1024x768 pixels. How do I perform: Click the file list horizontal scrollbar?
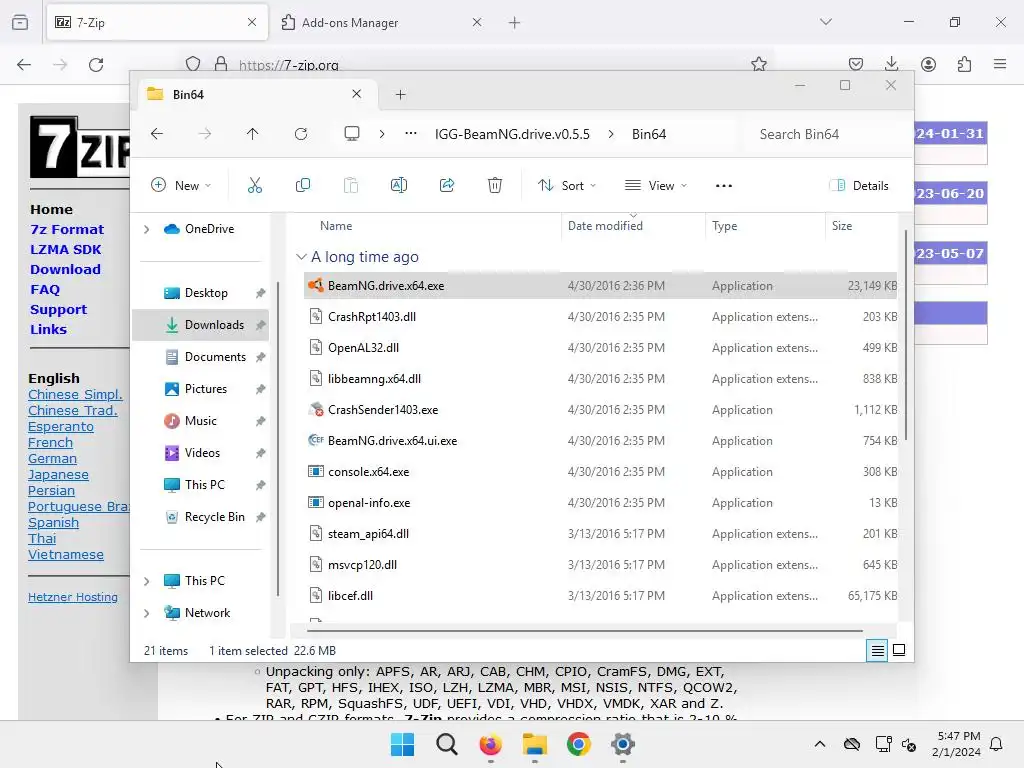click(584, 631)
